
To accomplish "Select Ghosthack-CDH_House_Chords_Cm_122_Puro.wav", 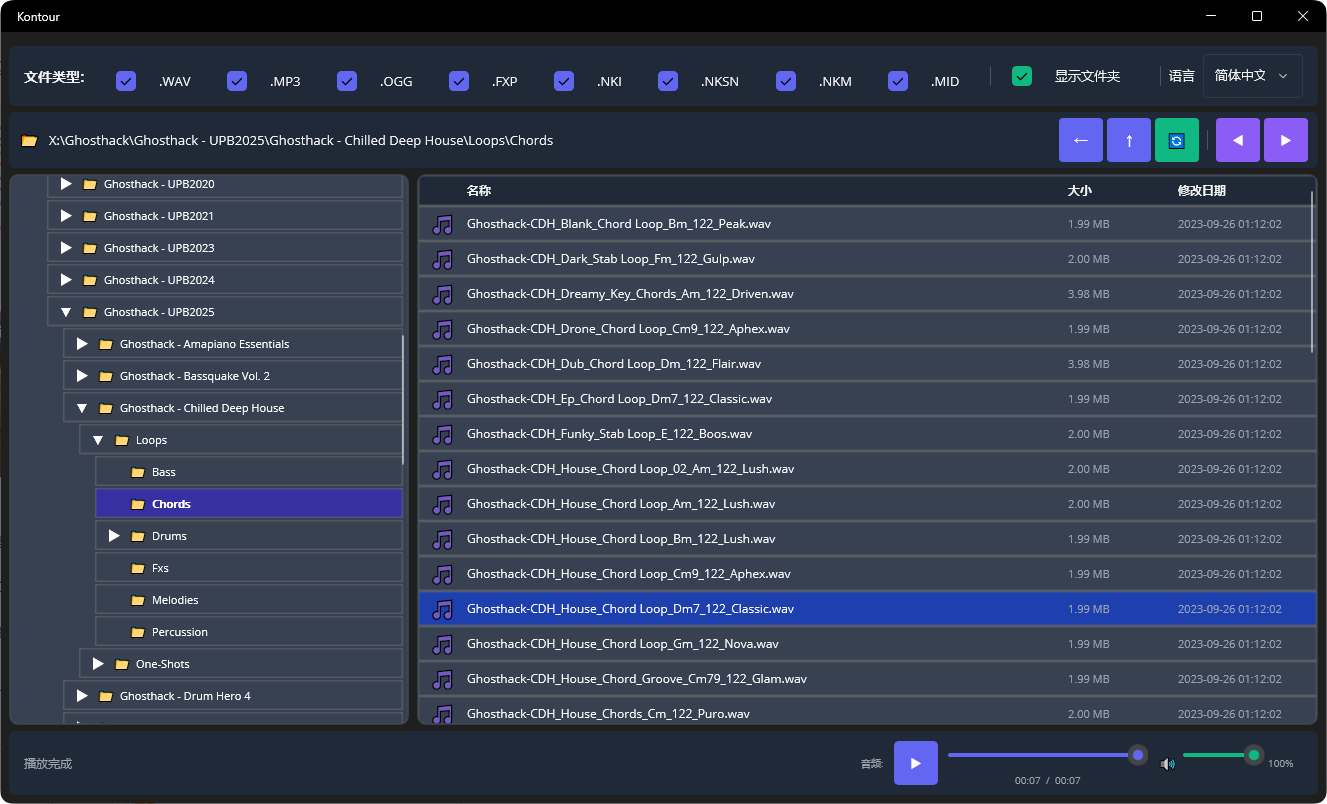I will (x=867, y=713).
